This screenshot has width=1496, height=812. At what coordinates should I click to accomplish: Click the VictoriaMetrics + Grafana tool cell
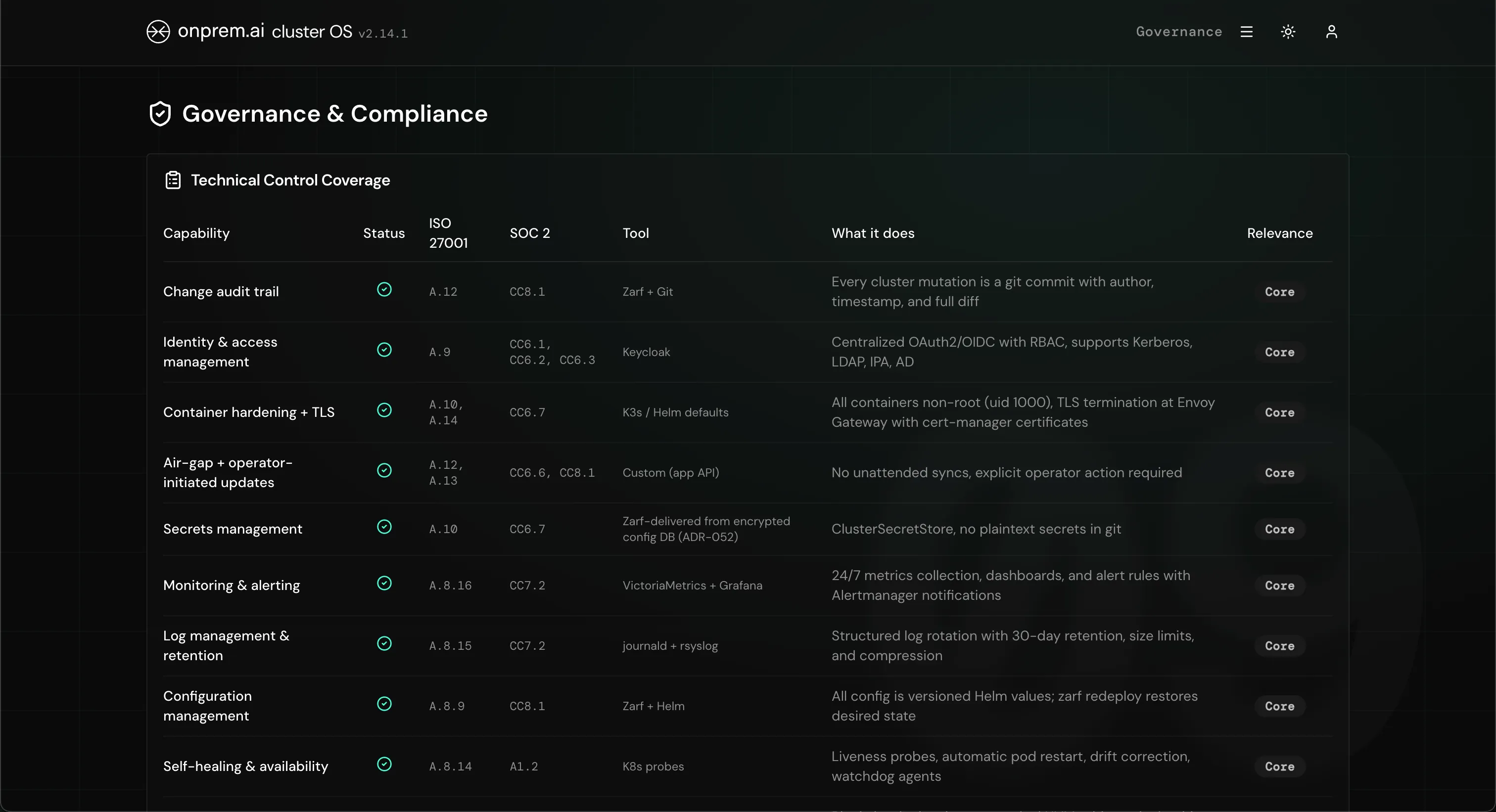692,586
